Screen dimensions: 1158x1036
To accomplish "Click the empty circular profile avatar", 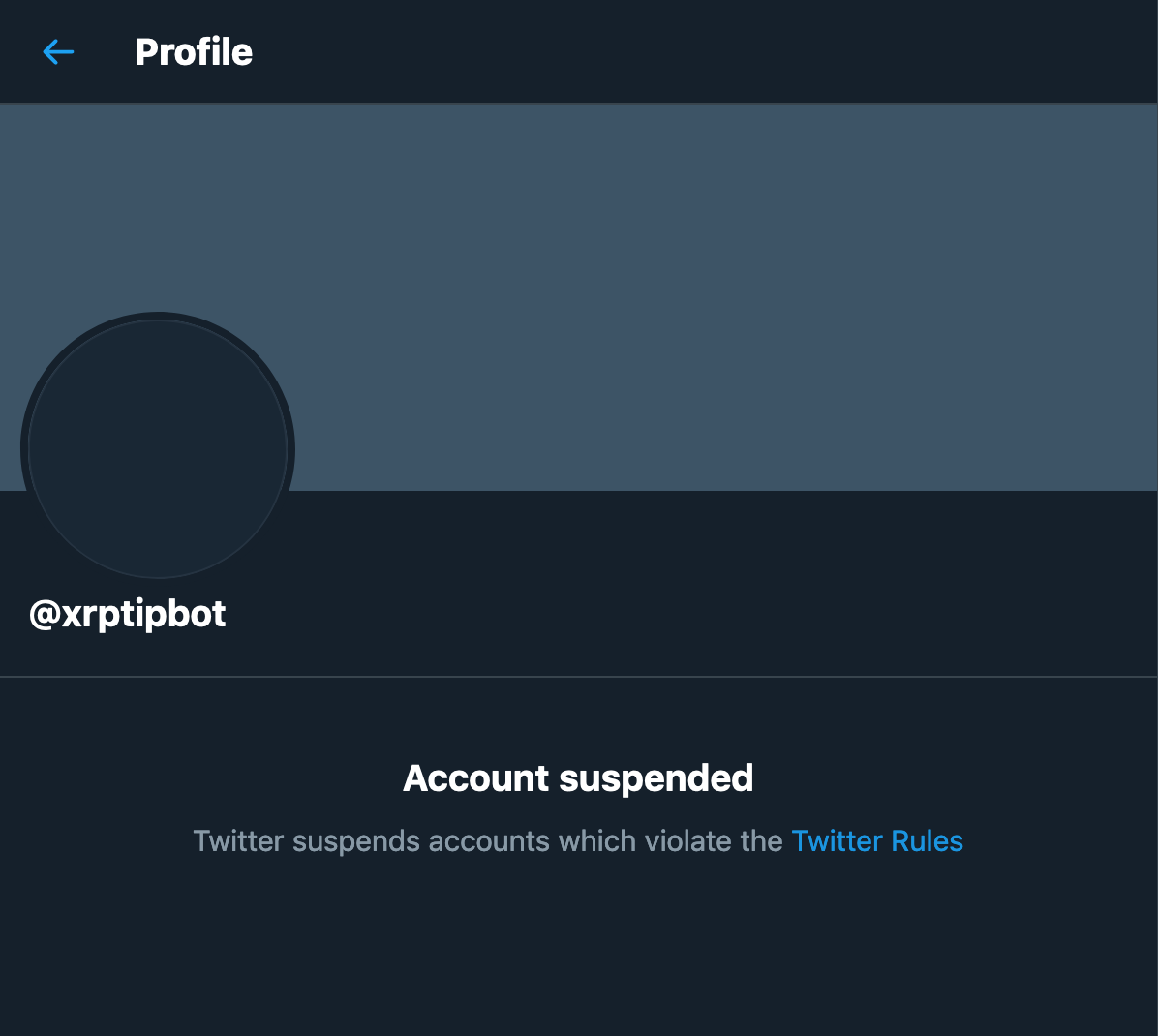I will (x=157, y=449).
